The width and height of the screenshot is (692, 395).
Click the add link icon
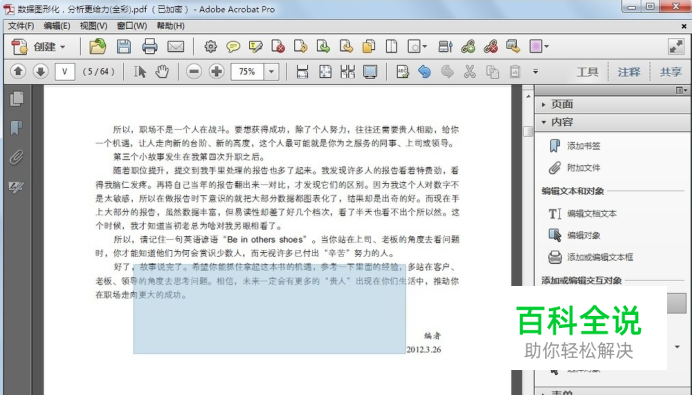(x=468, y=46)
